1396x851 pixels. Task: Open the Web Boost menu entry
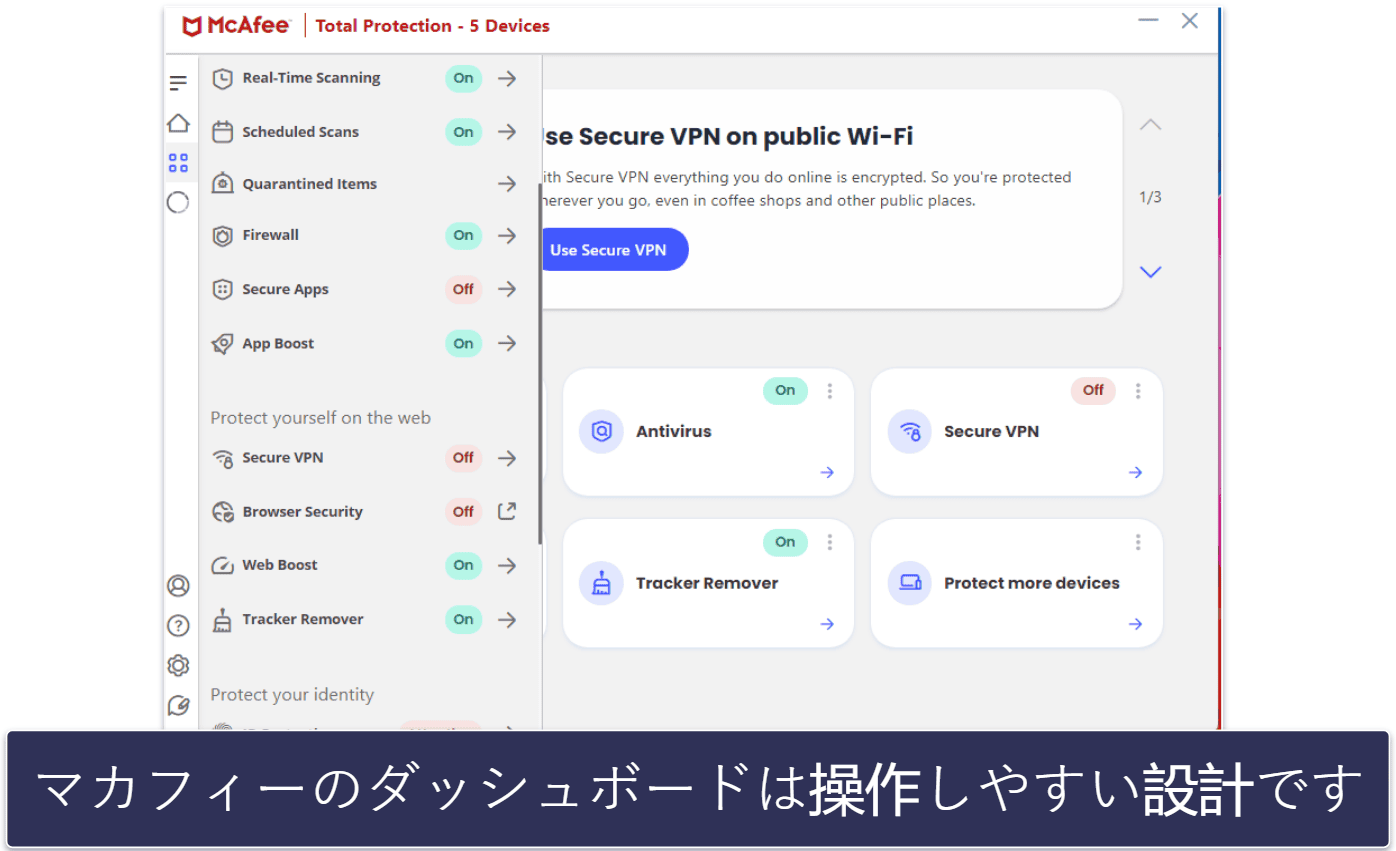coord(366,565)
